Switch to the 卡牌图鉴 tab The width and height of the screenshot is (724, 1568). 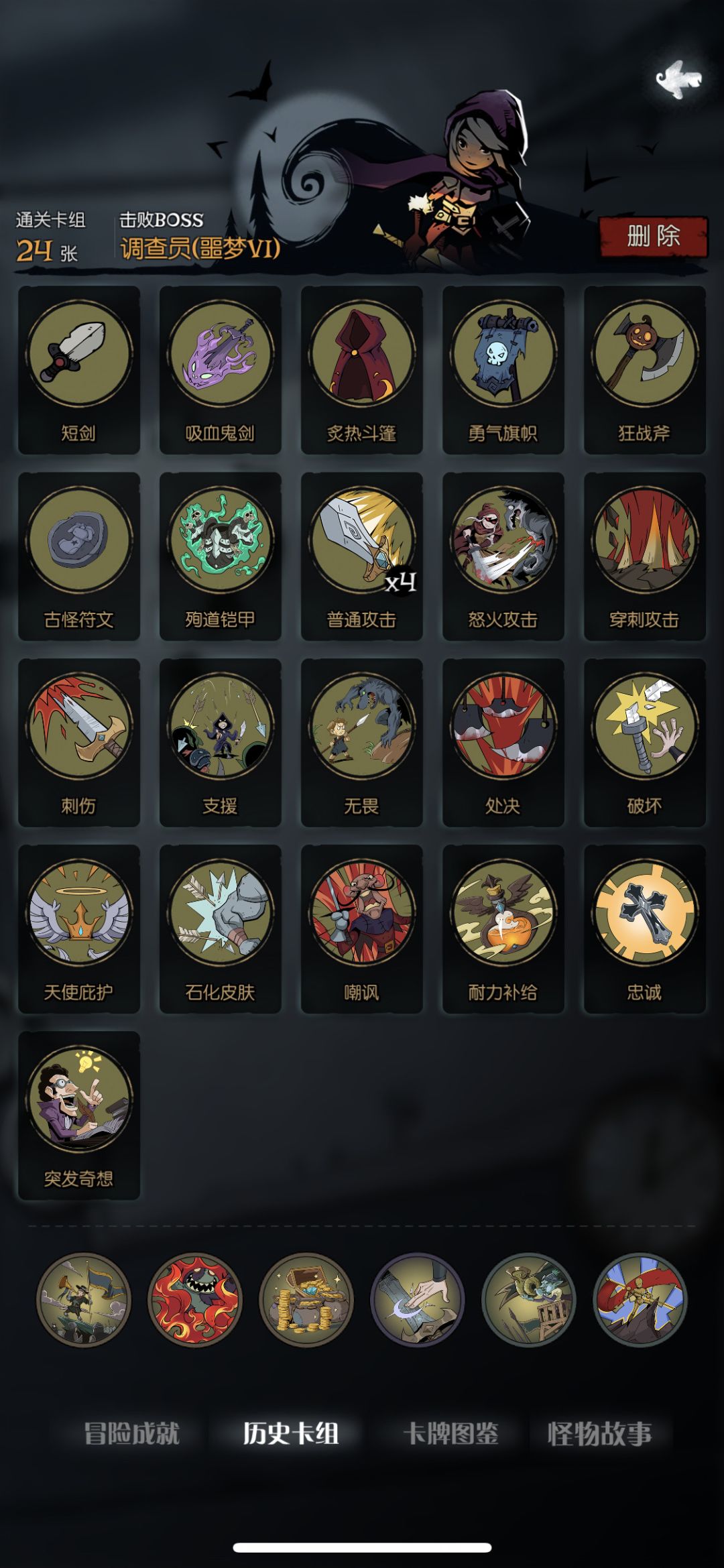[450, 1434]
